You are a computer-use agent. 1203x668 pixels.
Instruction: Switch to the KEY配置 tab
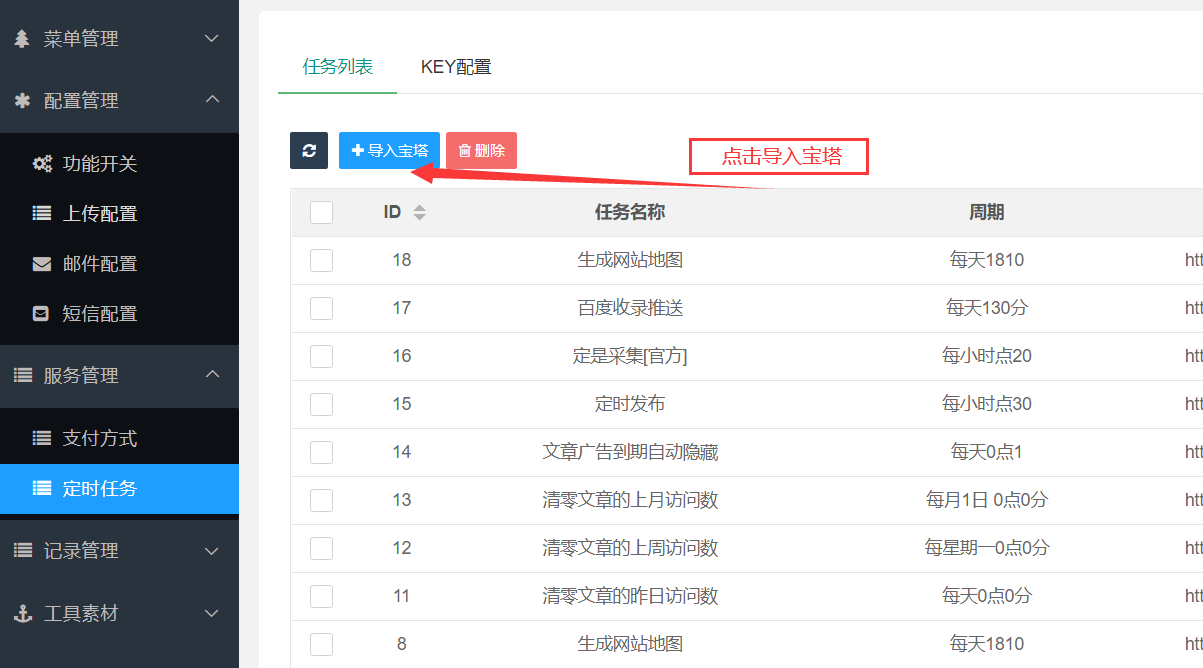tap(455, 67)
